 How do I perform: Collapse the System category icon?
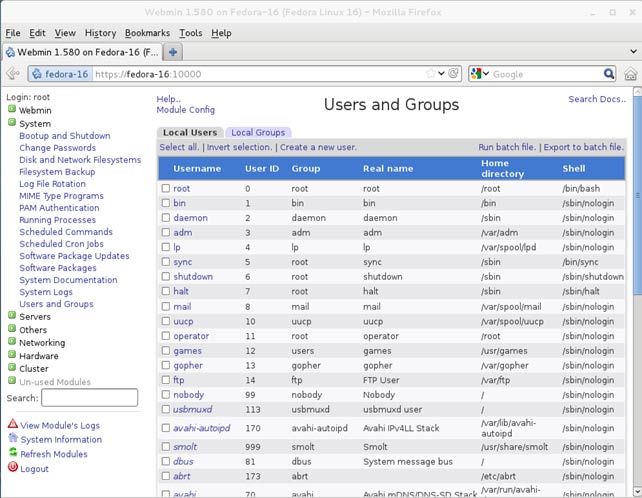click(12, 122)
